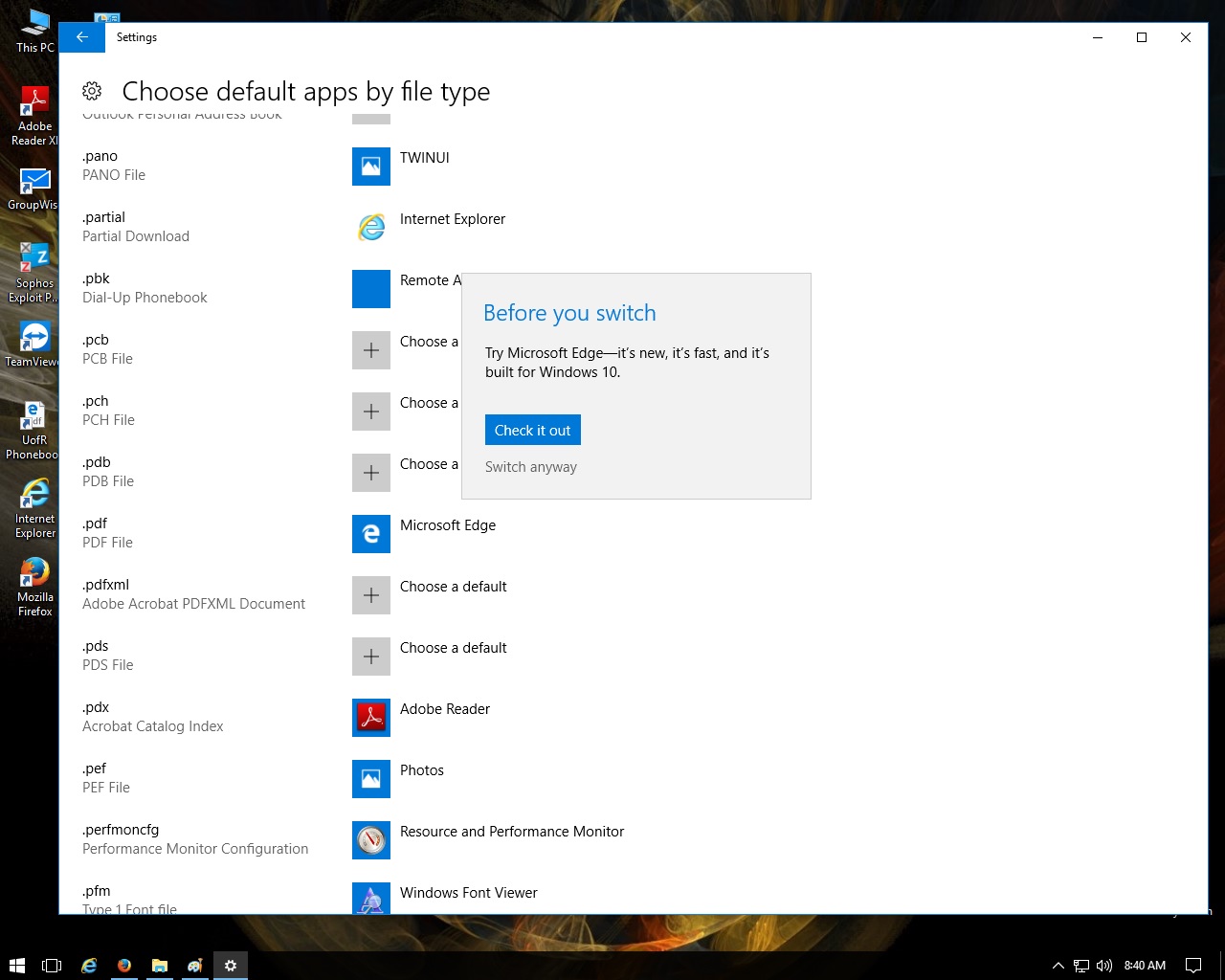This screenshot has width=1225, height=980.
Task: Click the plus icon for .pcb file type
Action: click(x=371, y=350)
